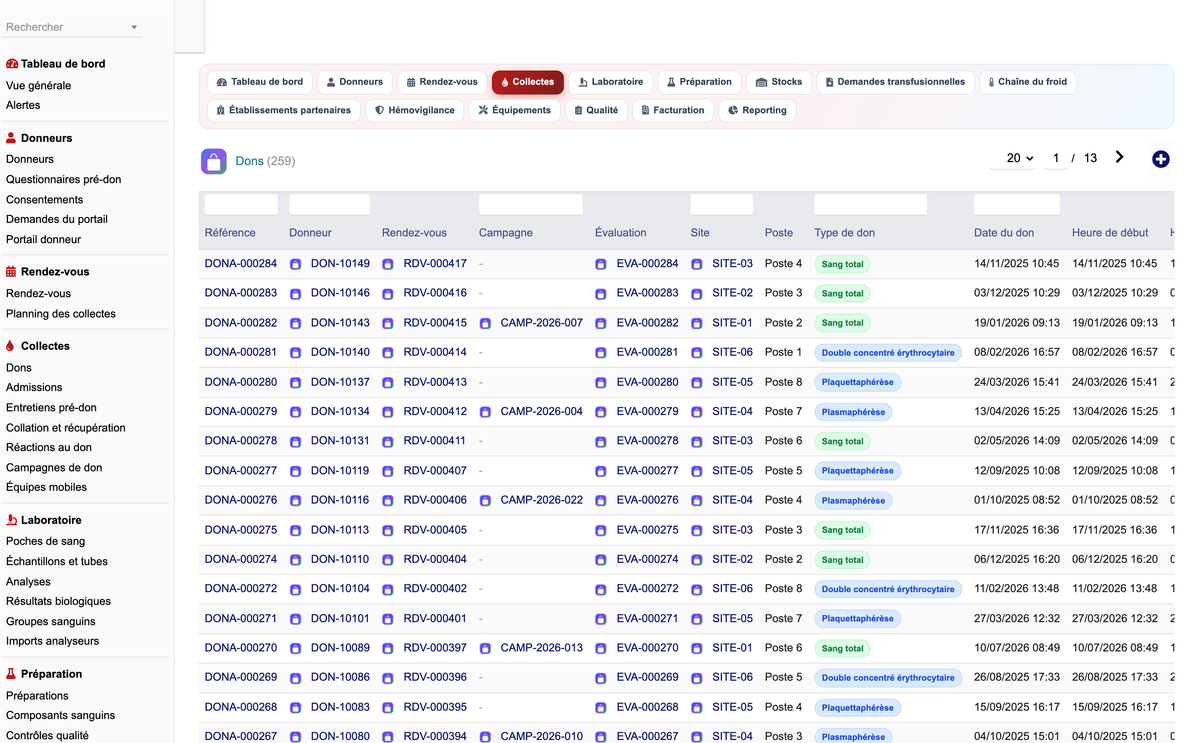Open Questionnaires pré-don in sidebar
The height and width of the screenshot is (743, 1200).
point(64,179)
